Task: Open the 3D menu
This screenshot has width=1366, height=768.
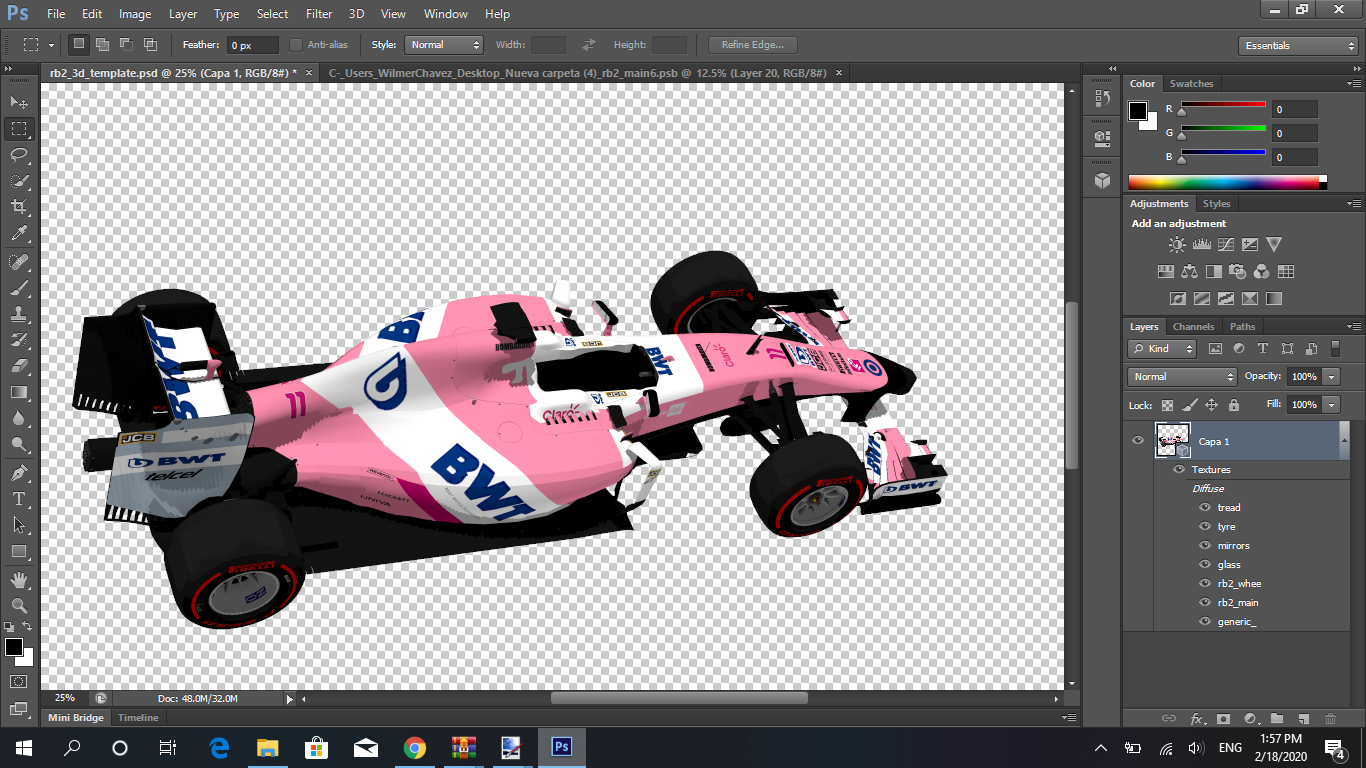Action: [356, 14]
